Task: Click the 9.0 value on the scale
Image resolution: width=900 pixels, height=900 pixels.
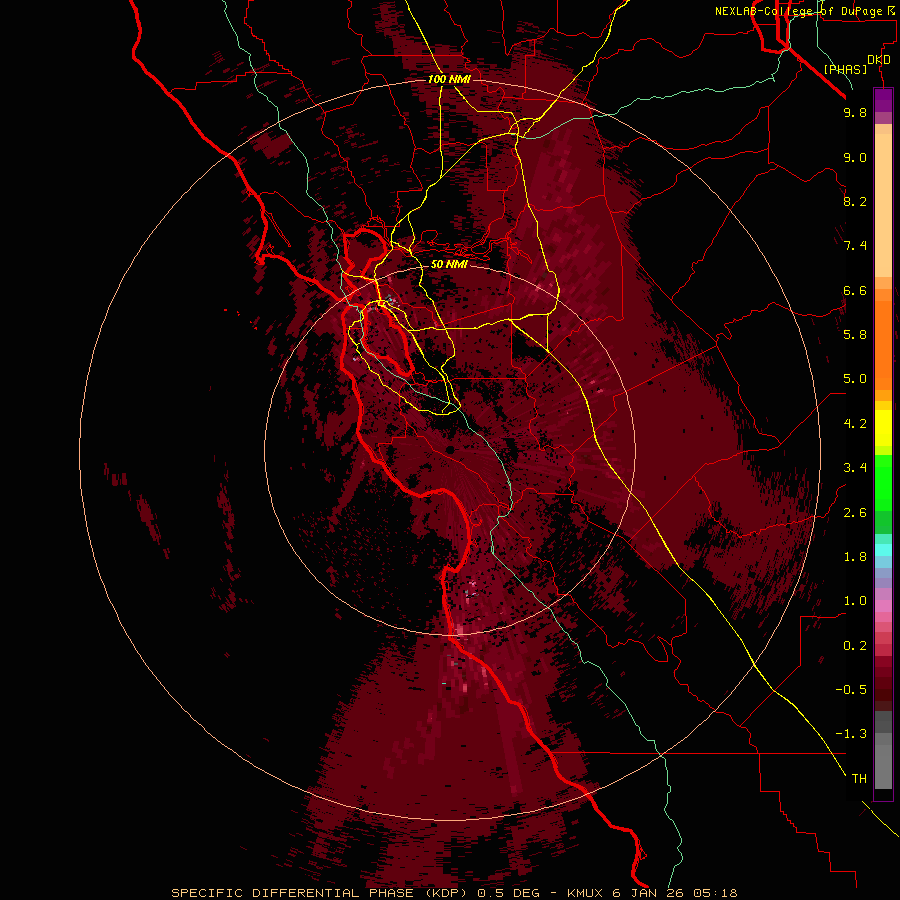Action: coord(855,157)
